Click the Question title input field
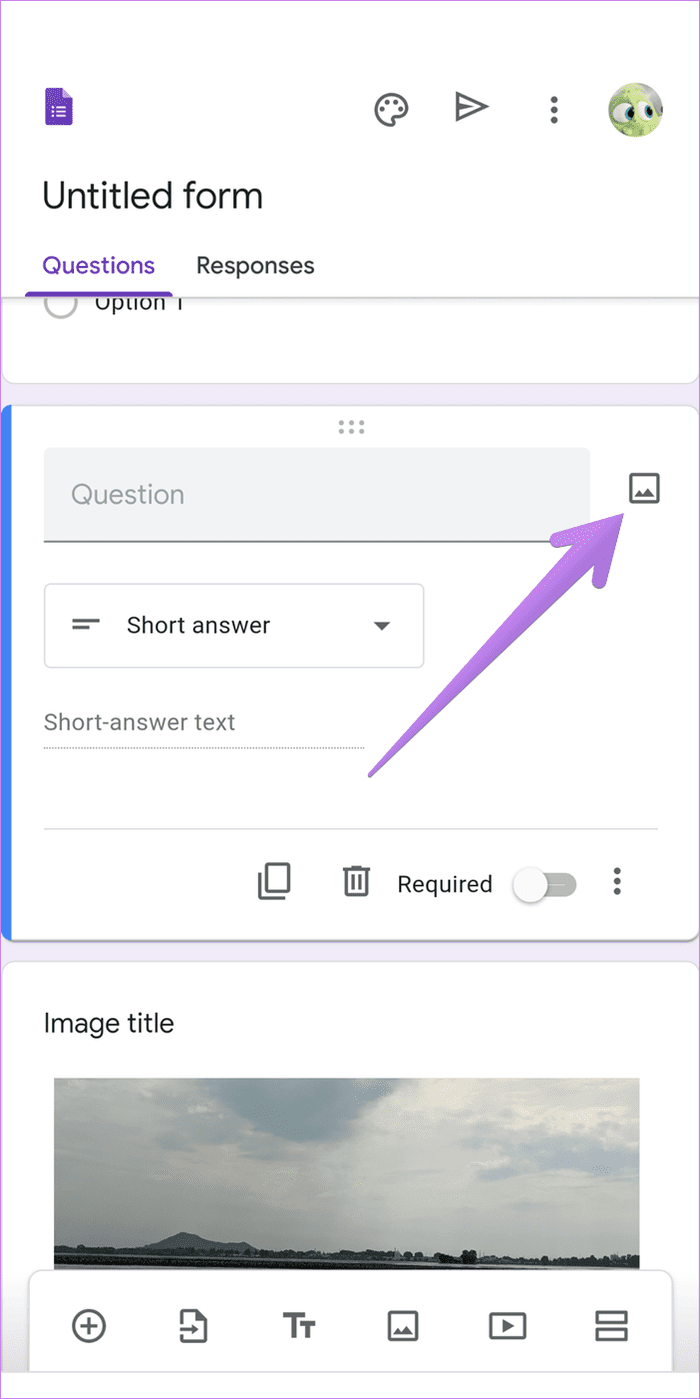This screenshot has width=700, height=1399. [x=317, y=494]
